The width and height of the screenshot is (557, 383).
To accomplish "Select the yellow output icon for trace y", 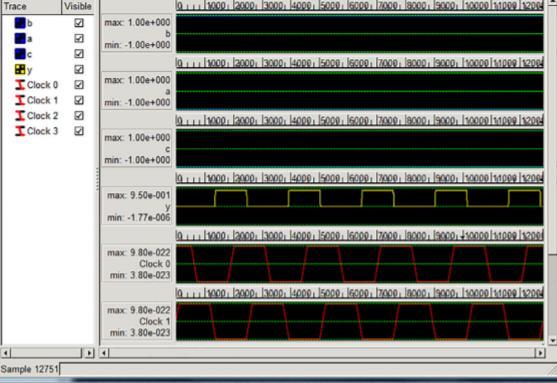I will (x=20, y=70).
